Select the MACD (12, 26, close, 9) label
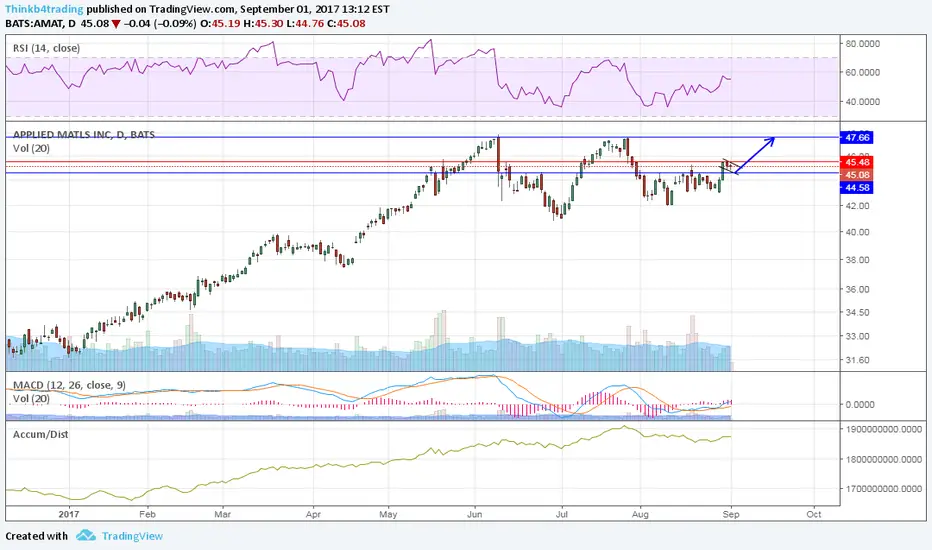932x550 pixels. pos(70,385)
